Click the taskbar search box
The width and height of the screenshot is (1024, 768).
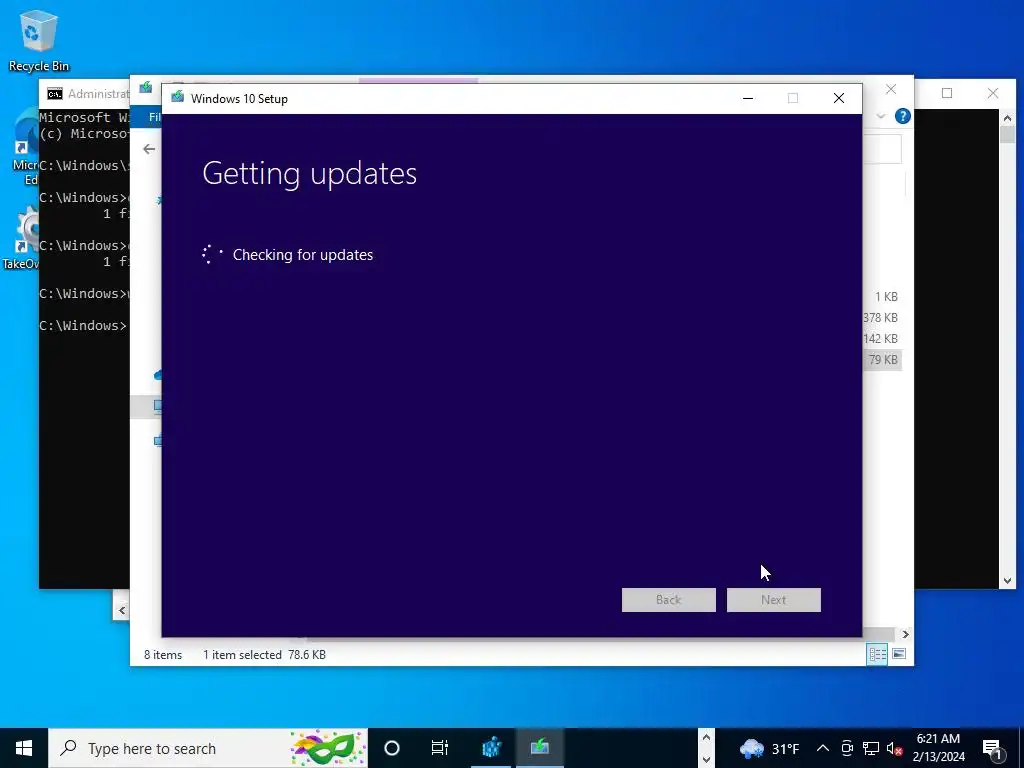click(208, 748)
